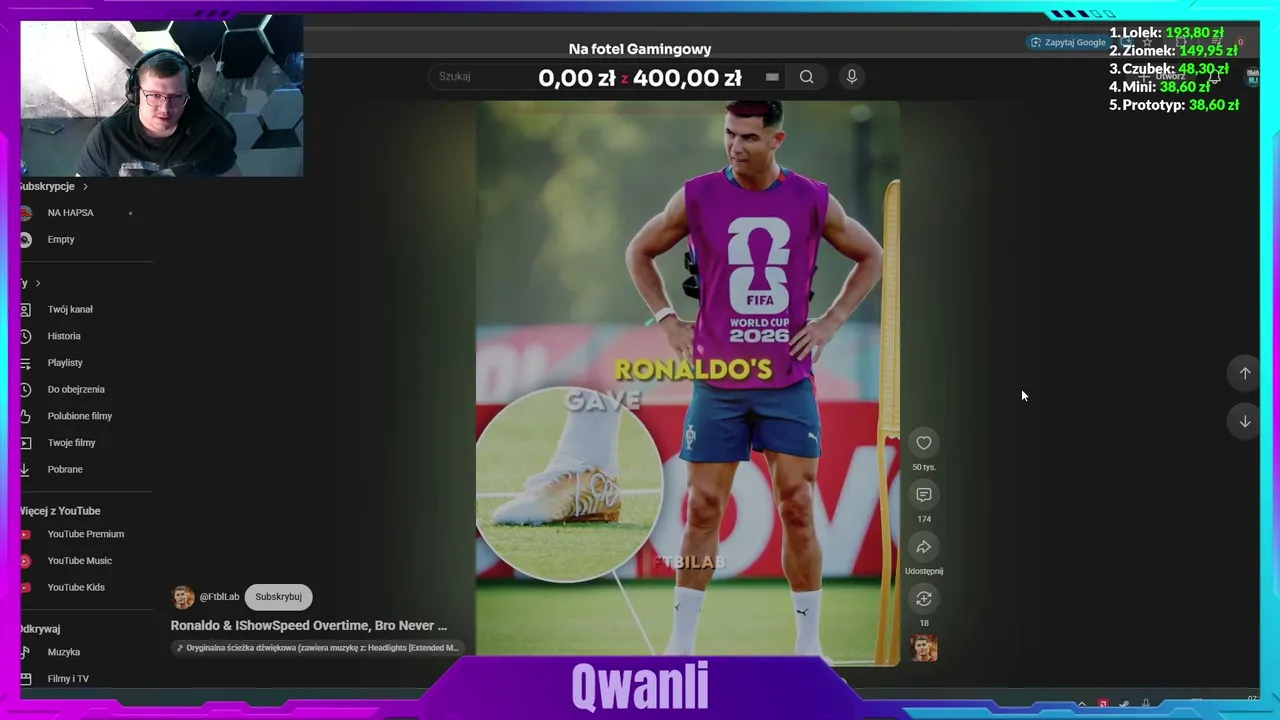Viewport: 1280px width, 720px height.
Task: Click the YouTube Kids logo icon
Action: pyautogui.click(x=25, y=588)
